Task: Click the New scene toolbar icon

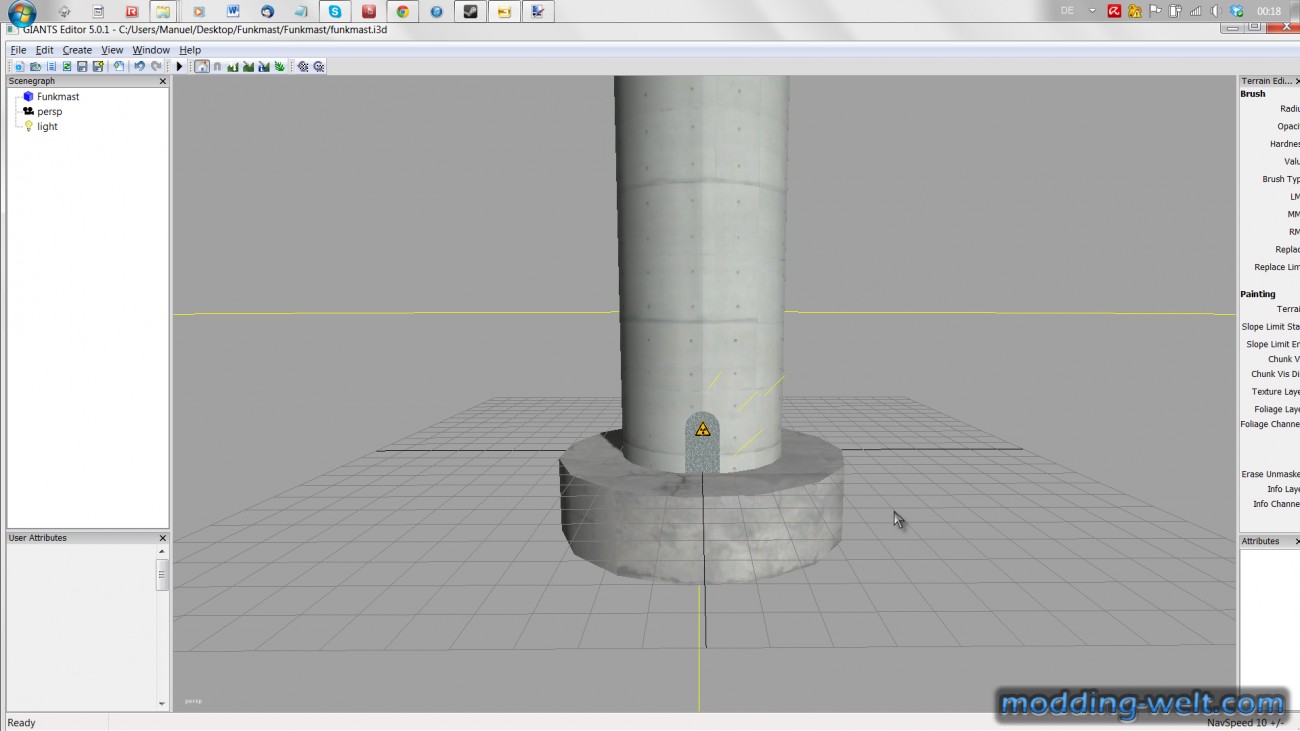Action: [19, 67]
